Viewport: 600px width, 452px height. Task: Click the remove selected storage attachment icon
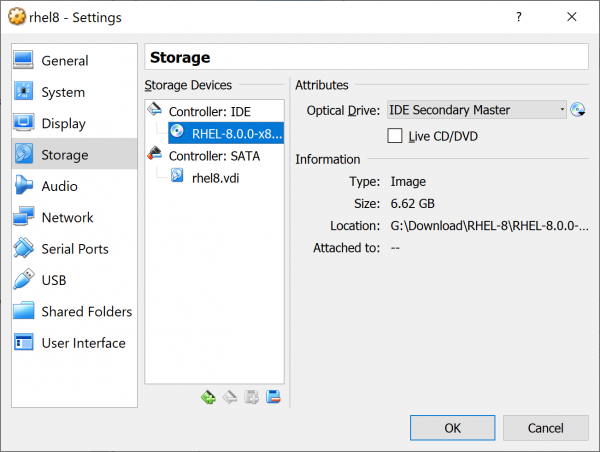(273, 397)
